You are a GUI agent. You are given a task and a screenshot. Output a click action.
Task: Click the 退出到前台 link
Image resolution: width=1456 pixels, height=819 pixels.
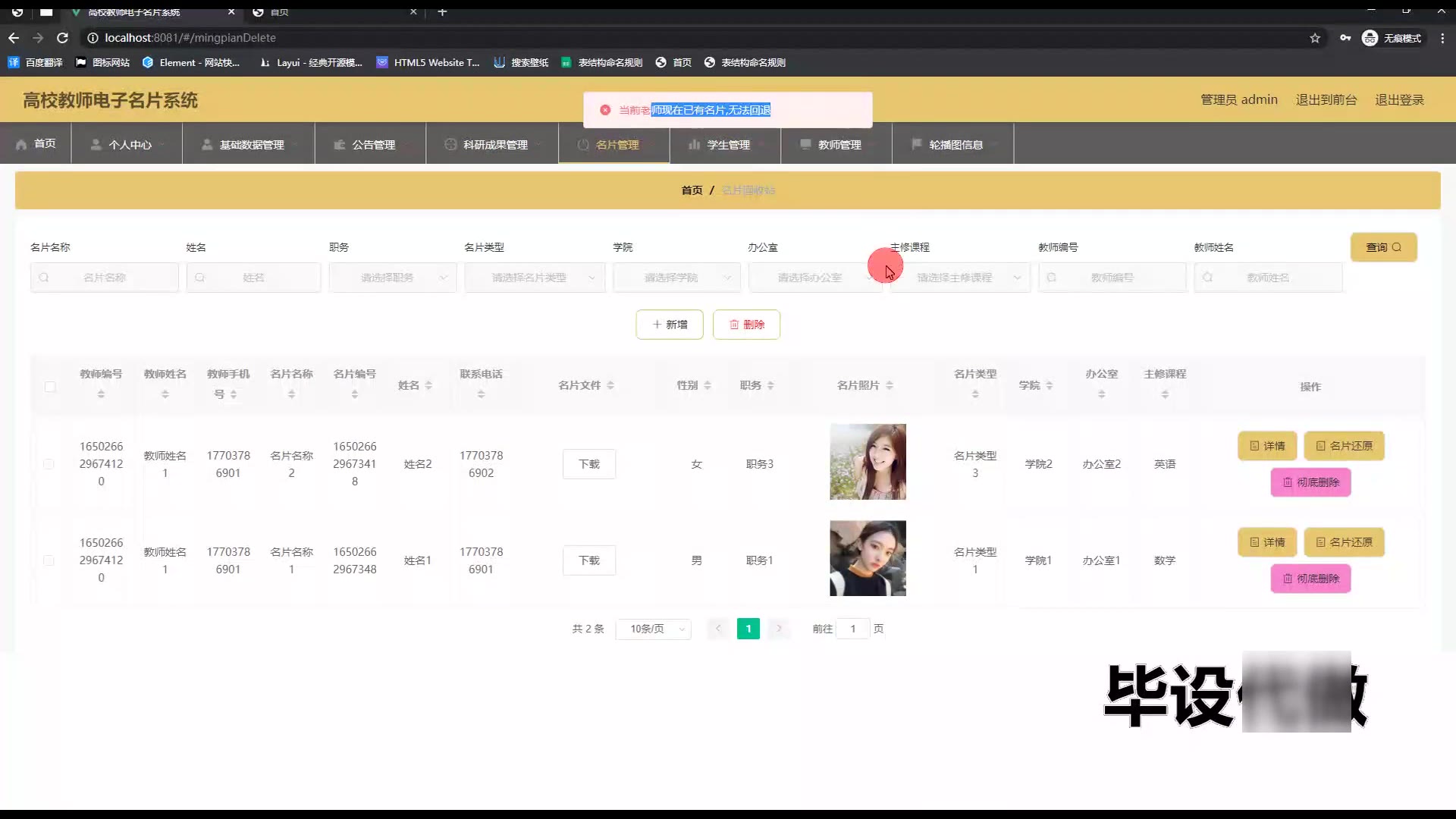click(x=1326, y=100)
